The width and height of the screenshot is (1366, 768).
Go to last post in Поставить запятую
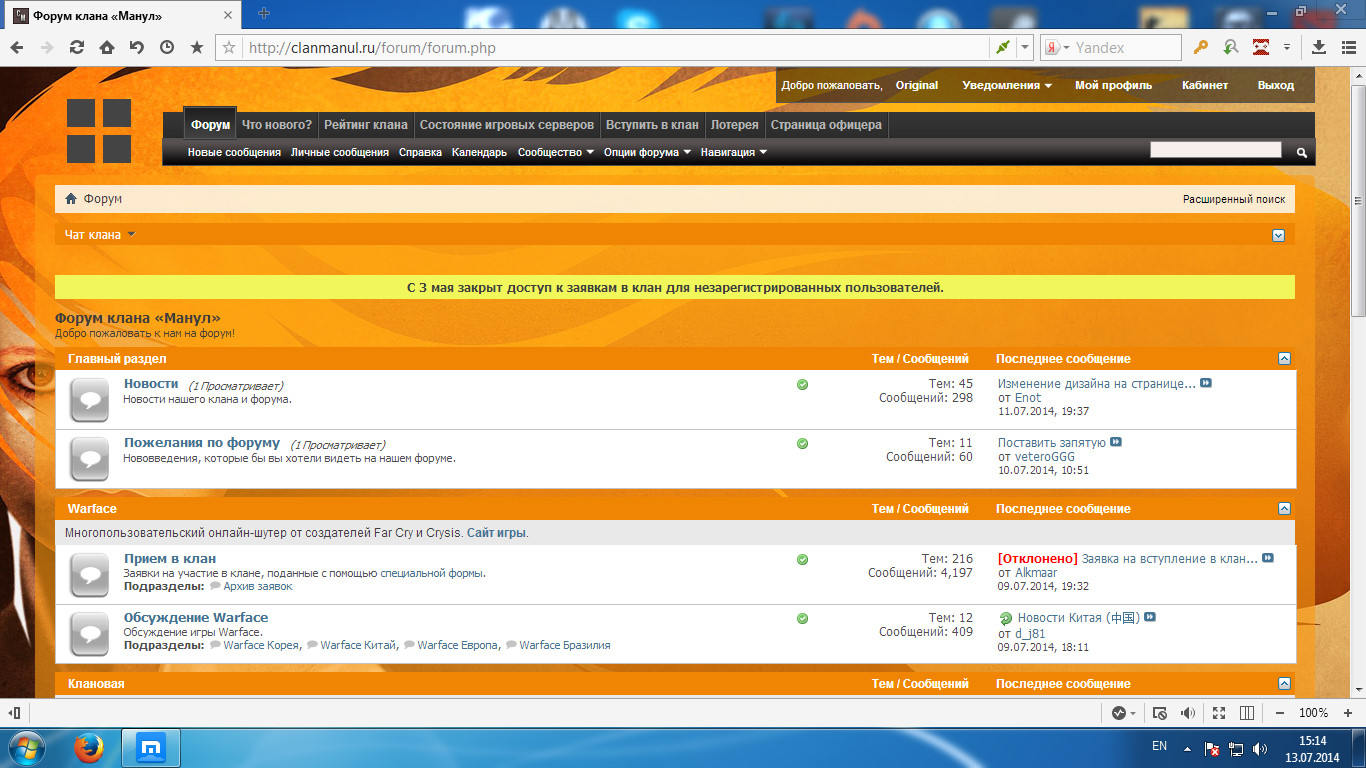[x=1116, y=442]
